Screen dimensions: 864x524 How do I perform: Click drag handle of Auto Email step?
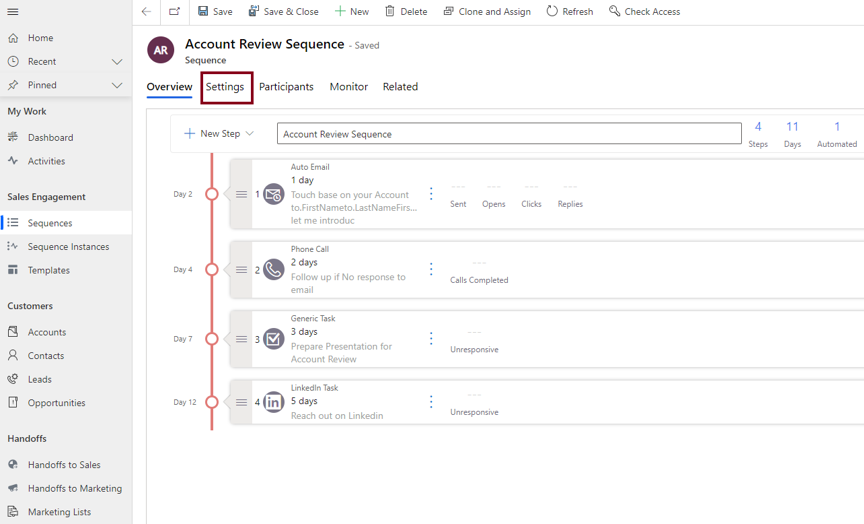241,194
